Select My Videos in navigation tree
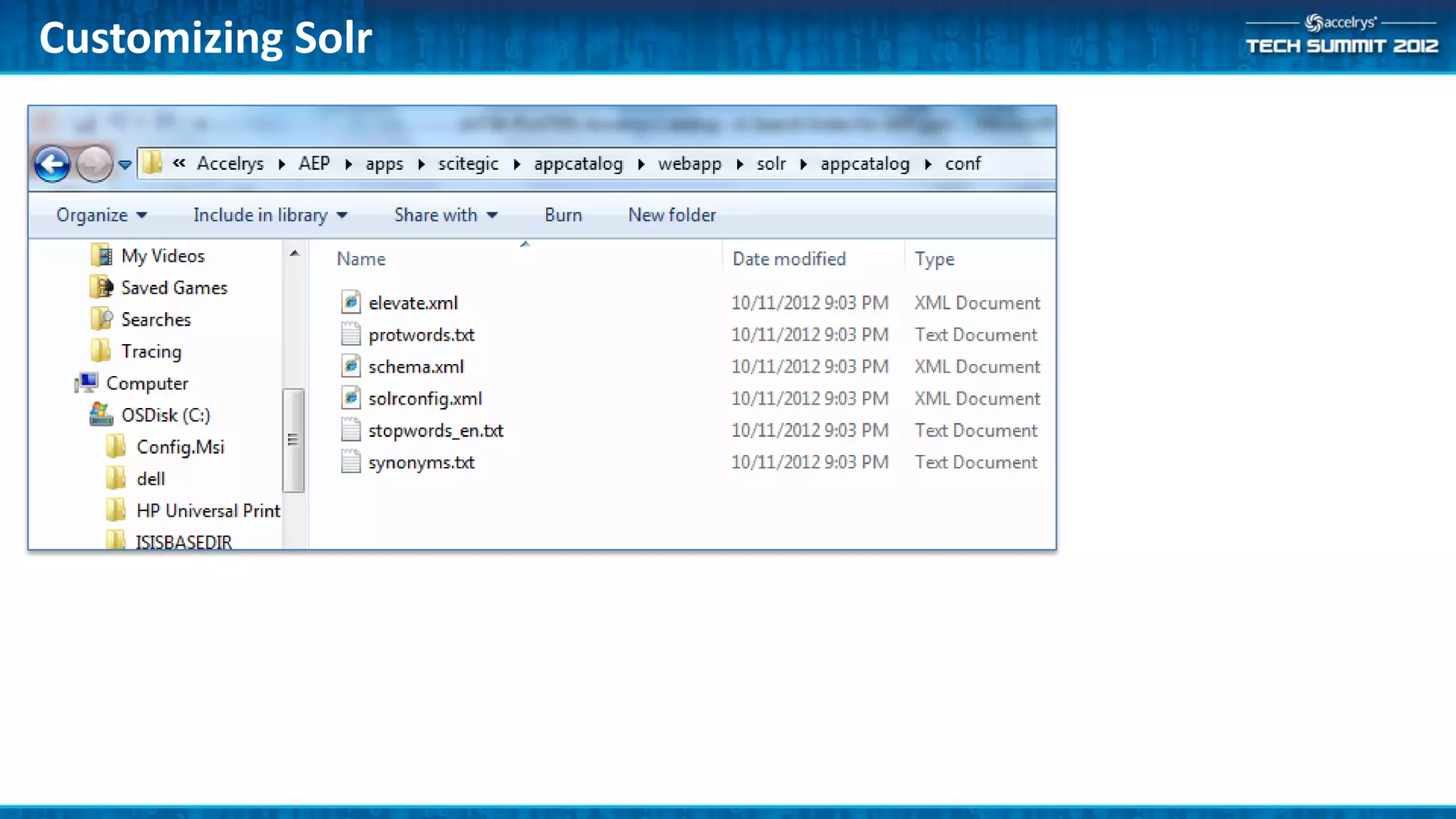This screenshot has width=1456, height=819. tap(163, 256)
